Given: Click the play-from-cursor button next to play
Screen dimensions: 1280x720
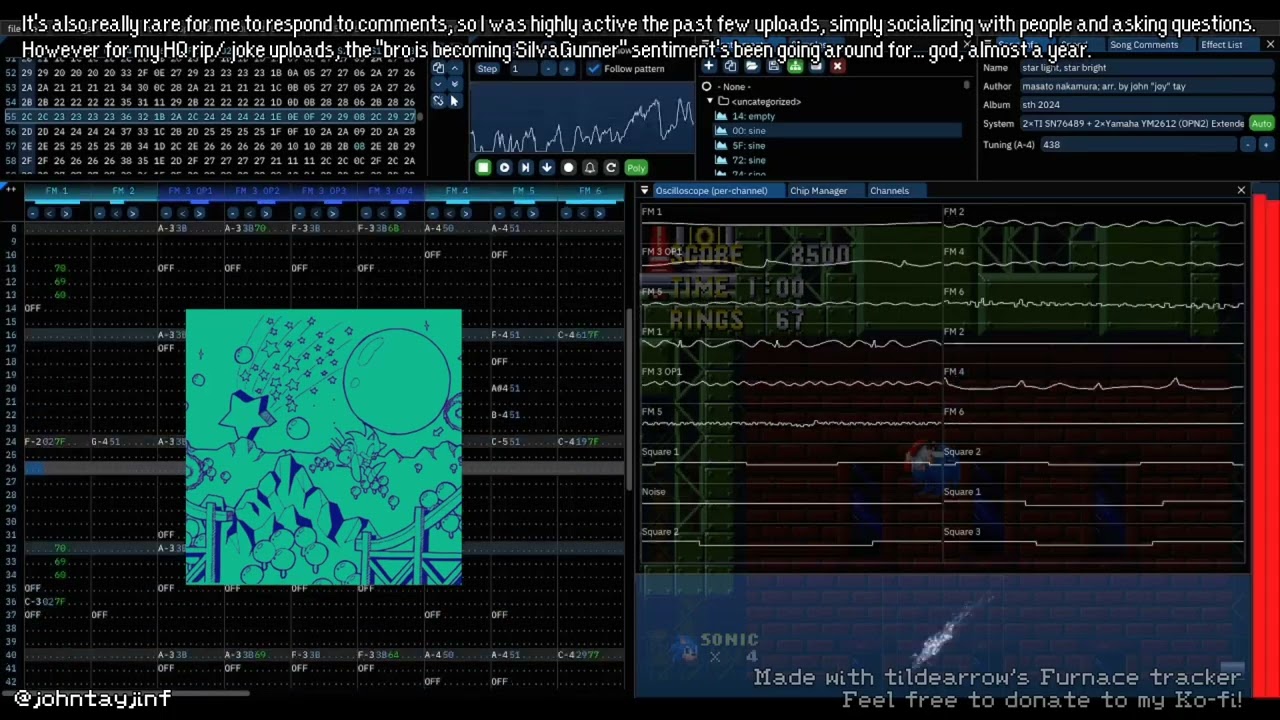Looking at the screenshot, I should coord(525,168).
